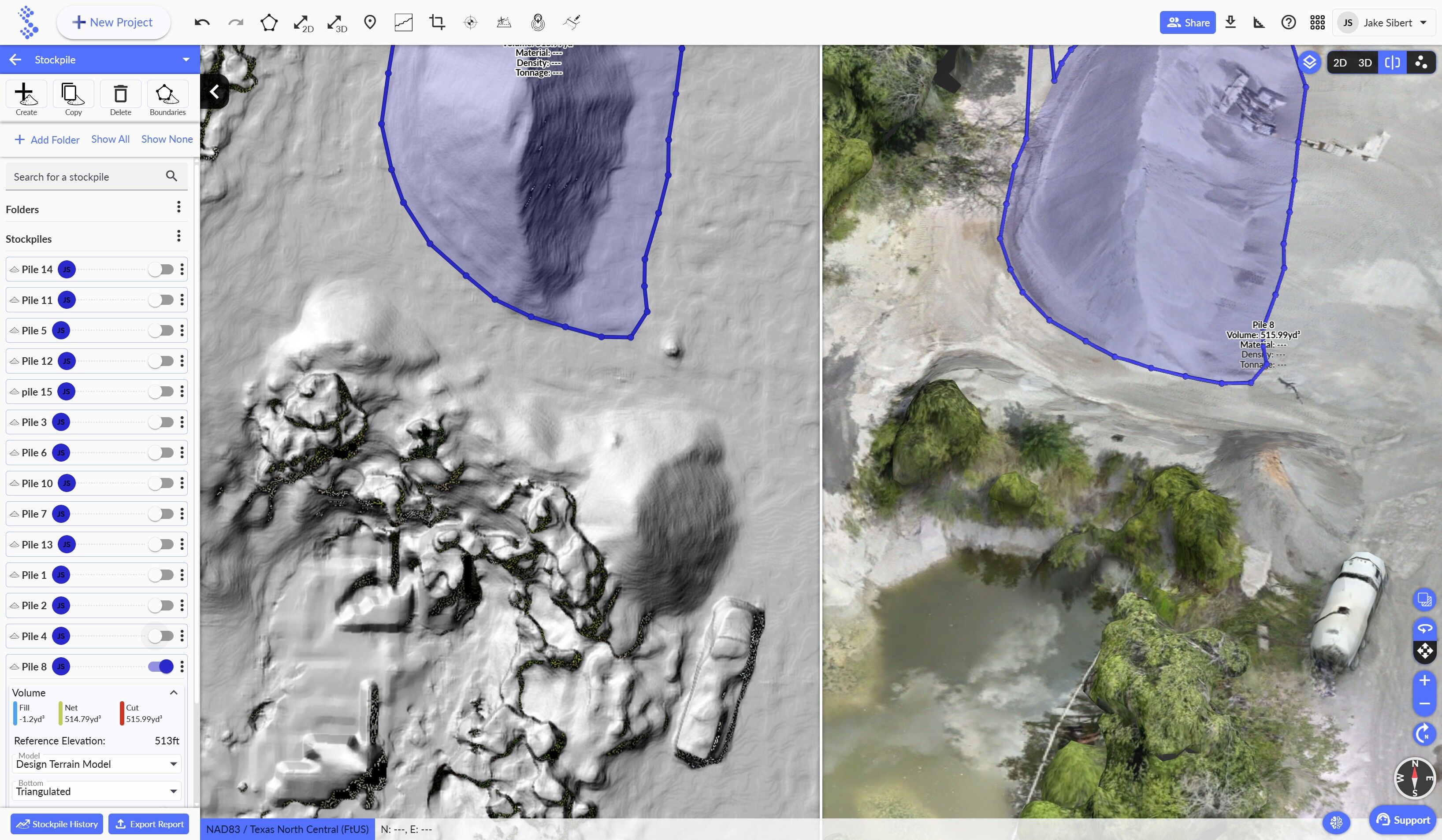Open the map layers icon
1442x840 pixels.
click(x=1309, y=62)
